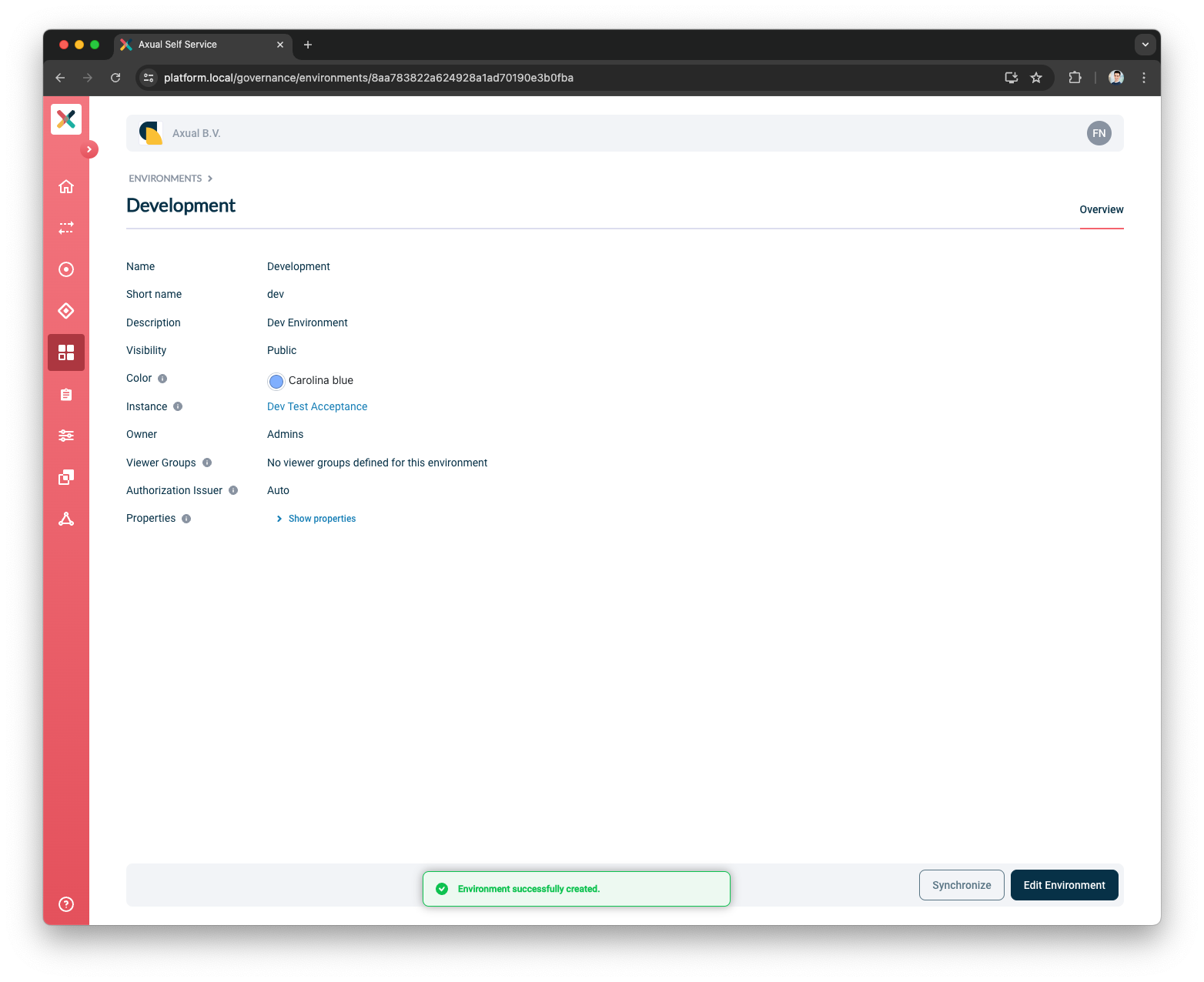Click the highlighted dashboard grid icon
The image size is (1204, 982).
pyautogui.click(x=65, y=352)
